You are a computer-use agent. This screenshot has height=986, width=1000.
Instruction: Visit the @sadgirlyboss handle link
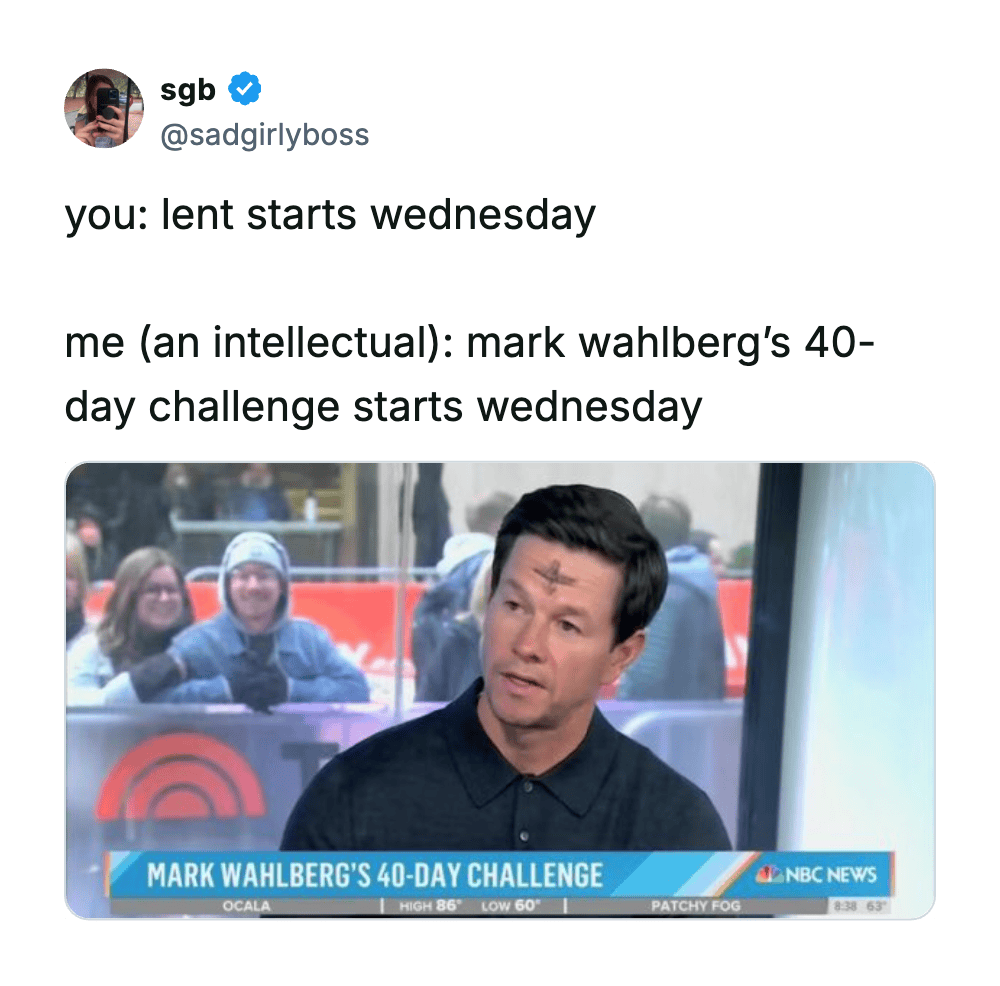point(265,135)
